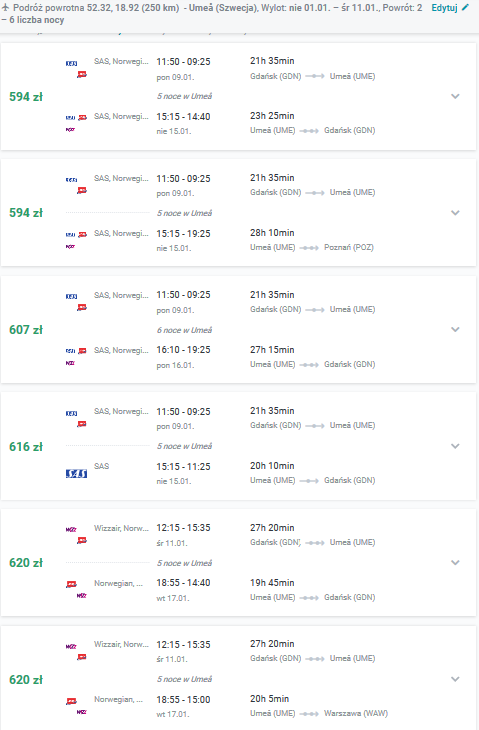This screenshot has width=479, height=730.
Task: Click the Norwegian airline icon in the first offer
Action: 82,74
